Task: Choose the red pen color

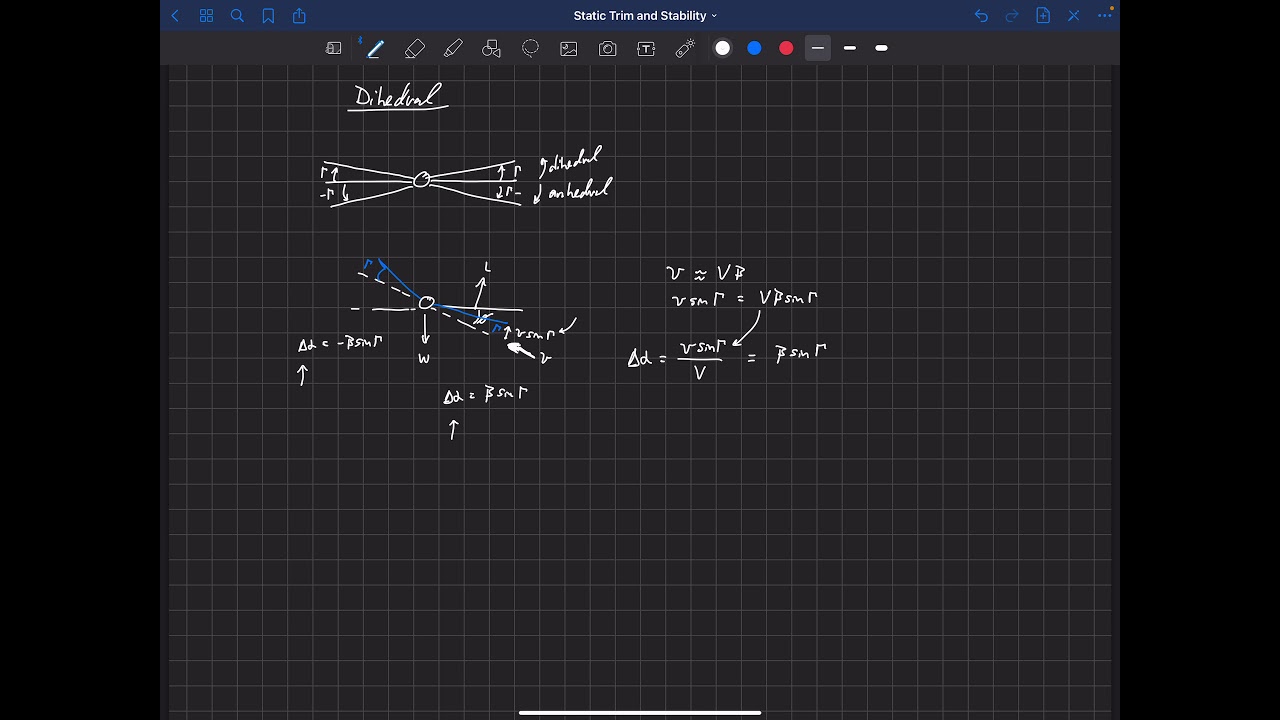Action: 786,48
